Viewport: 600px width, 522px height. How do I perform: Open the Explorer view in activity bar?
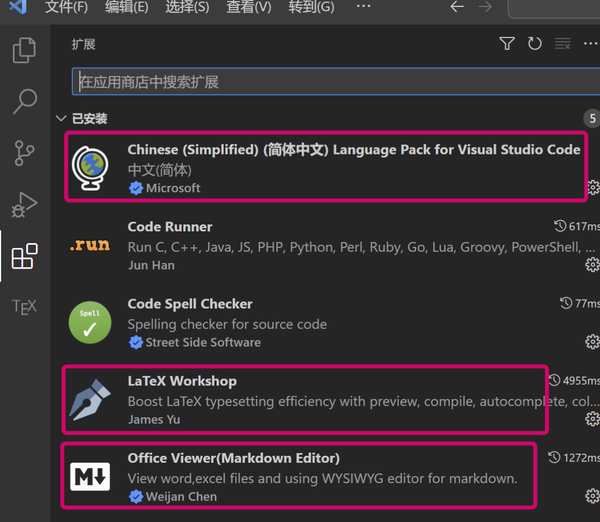24,50
